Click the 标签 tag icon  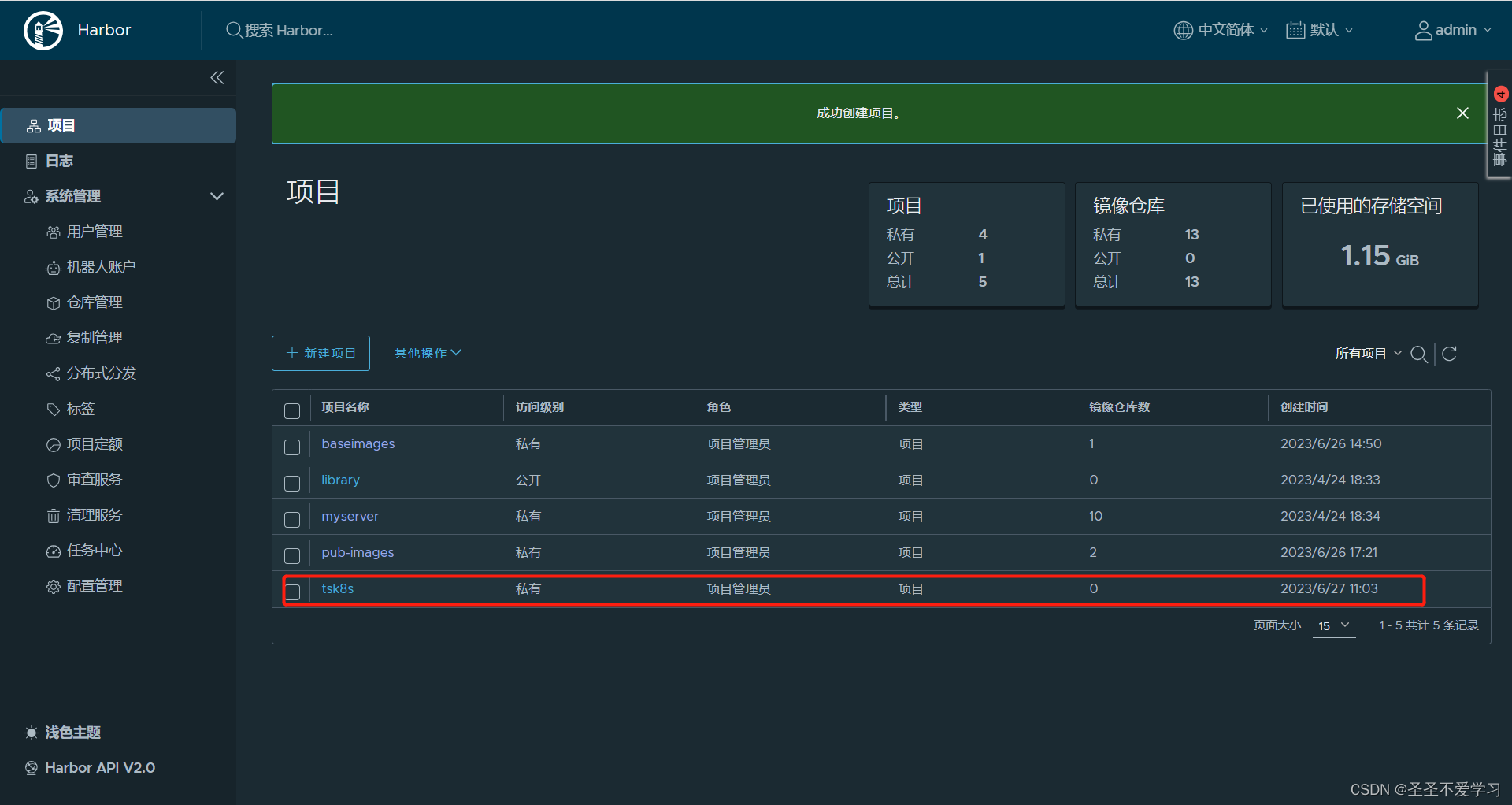point(53,410)
